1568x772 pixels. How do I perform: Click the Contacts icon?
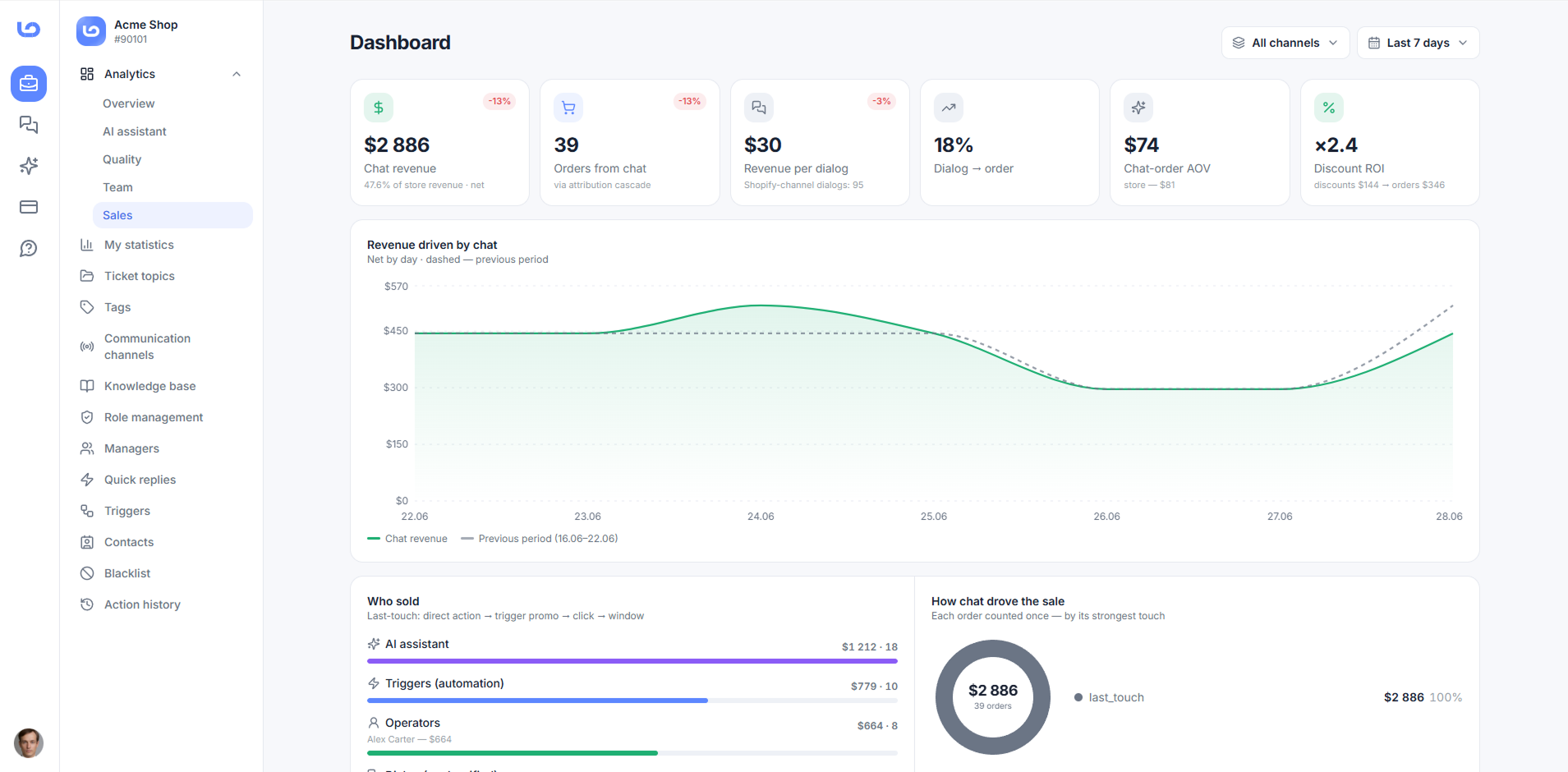[87, 542]
